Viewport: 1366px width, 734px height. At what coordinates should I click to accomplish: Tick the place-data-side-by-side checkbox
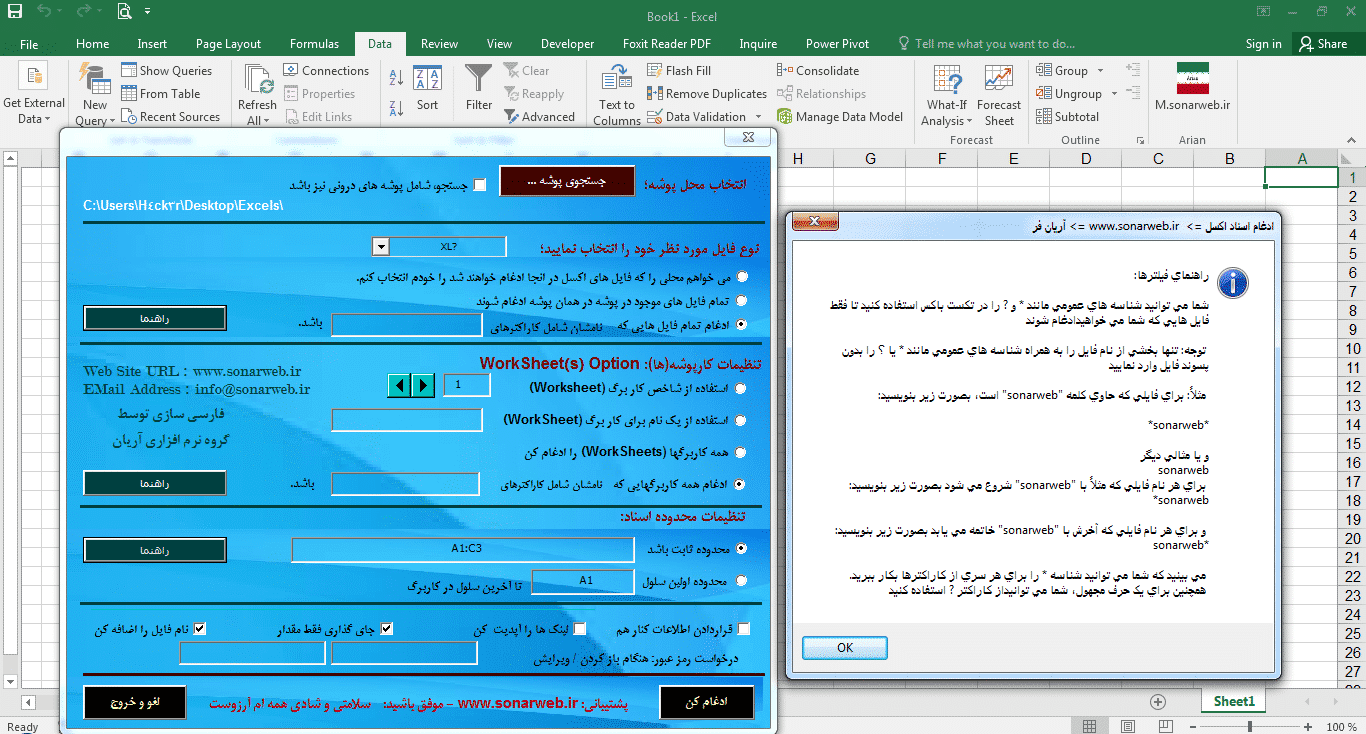(x=743, y=628)
